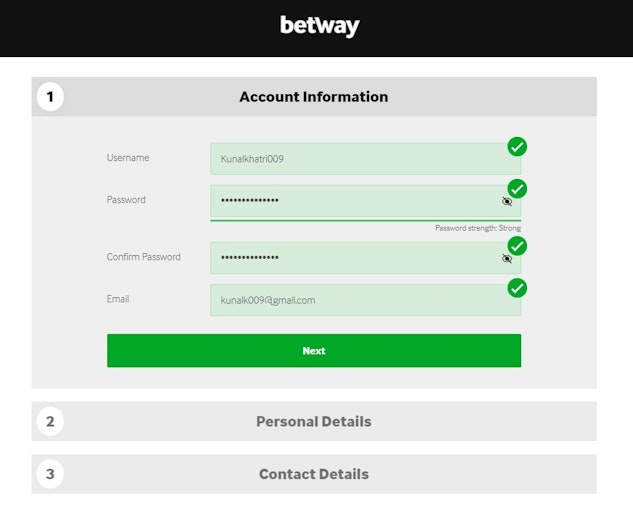
Task: Expand the Contact Details section
Action: click(314, 474)
